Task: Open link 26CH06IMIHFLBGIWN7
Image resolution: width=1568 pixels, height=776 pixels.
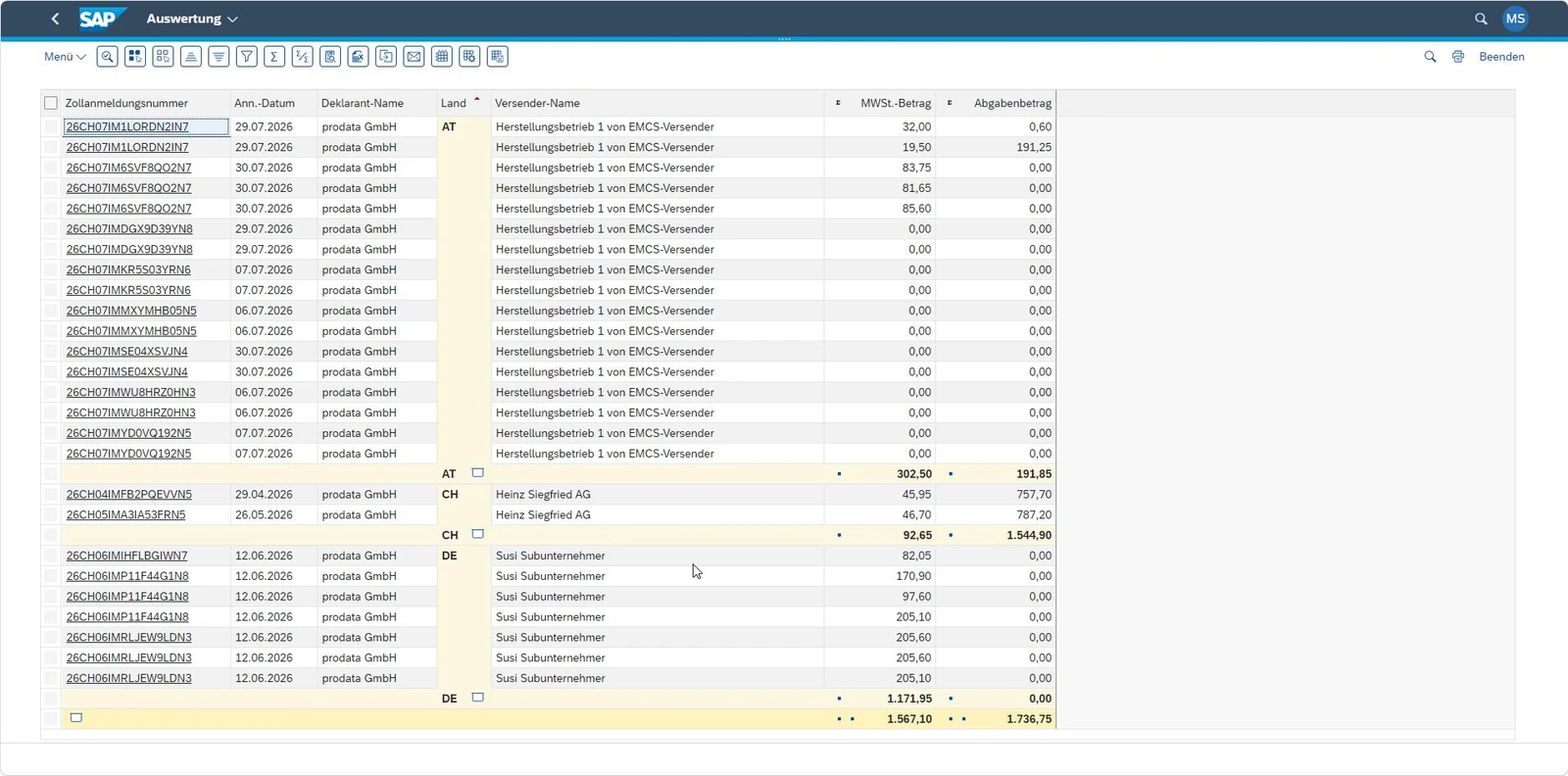Action: [126, 556]
